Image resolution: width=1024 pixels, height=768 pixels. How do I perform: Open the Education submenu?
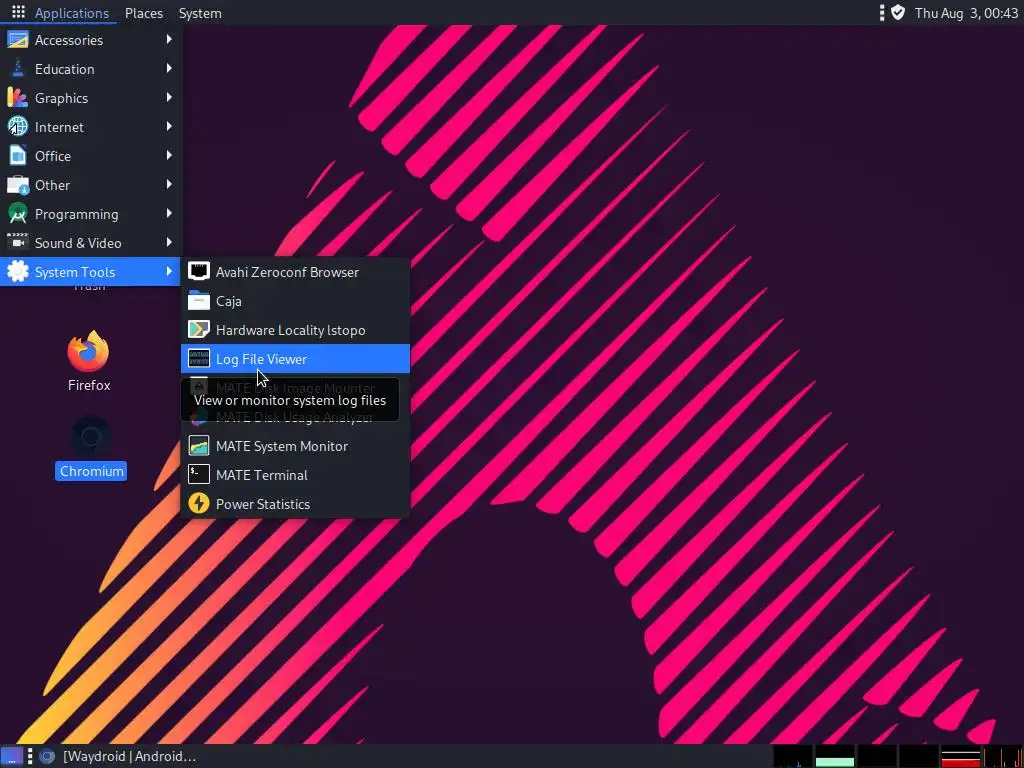tap(91, 69)
